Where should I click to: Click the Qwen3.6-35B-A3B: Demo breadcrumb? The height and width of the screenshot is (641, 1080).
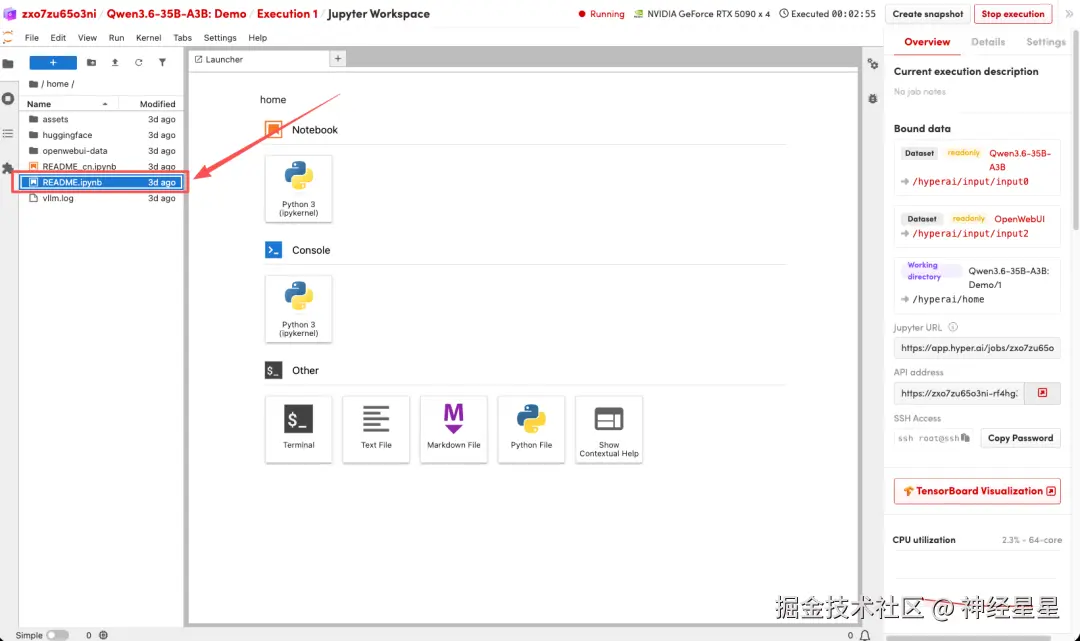[176, 14]
